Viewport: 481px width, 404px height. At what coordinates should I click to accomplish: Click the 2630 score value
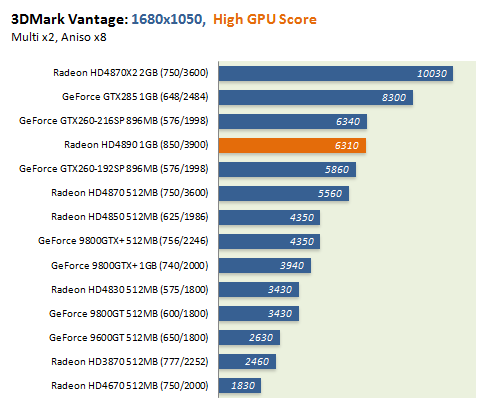(x=261, y=338)
